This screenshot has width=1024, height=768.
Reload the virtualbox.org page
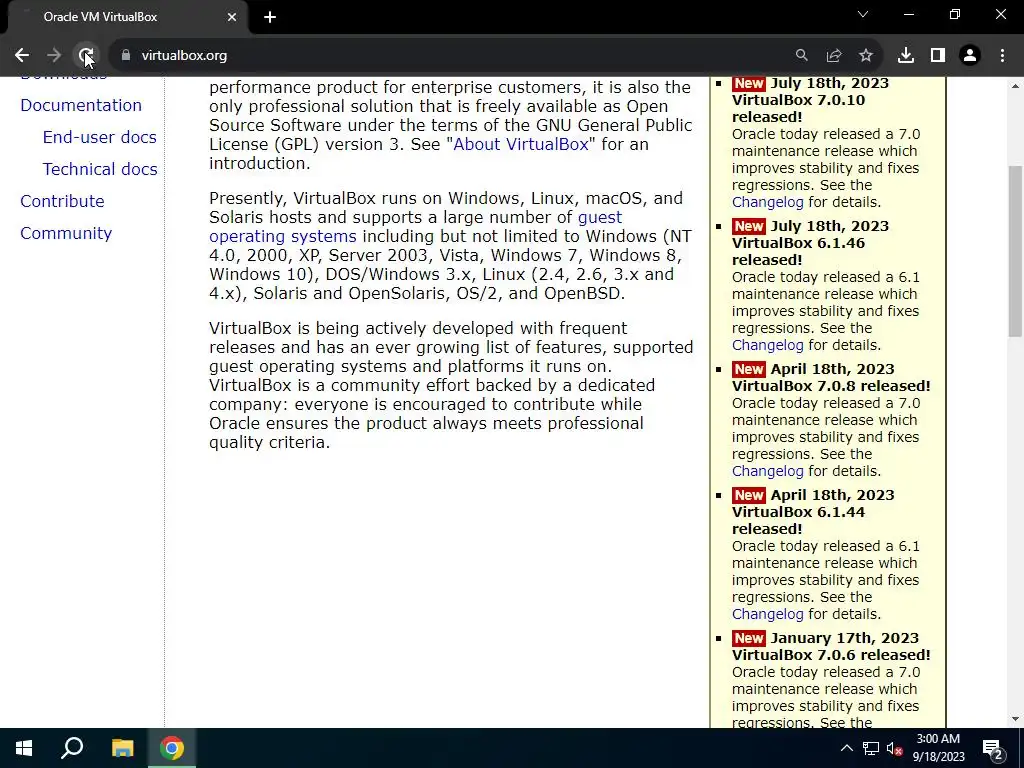86,56
